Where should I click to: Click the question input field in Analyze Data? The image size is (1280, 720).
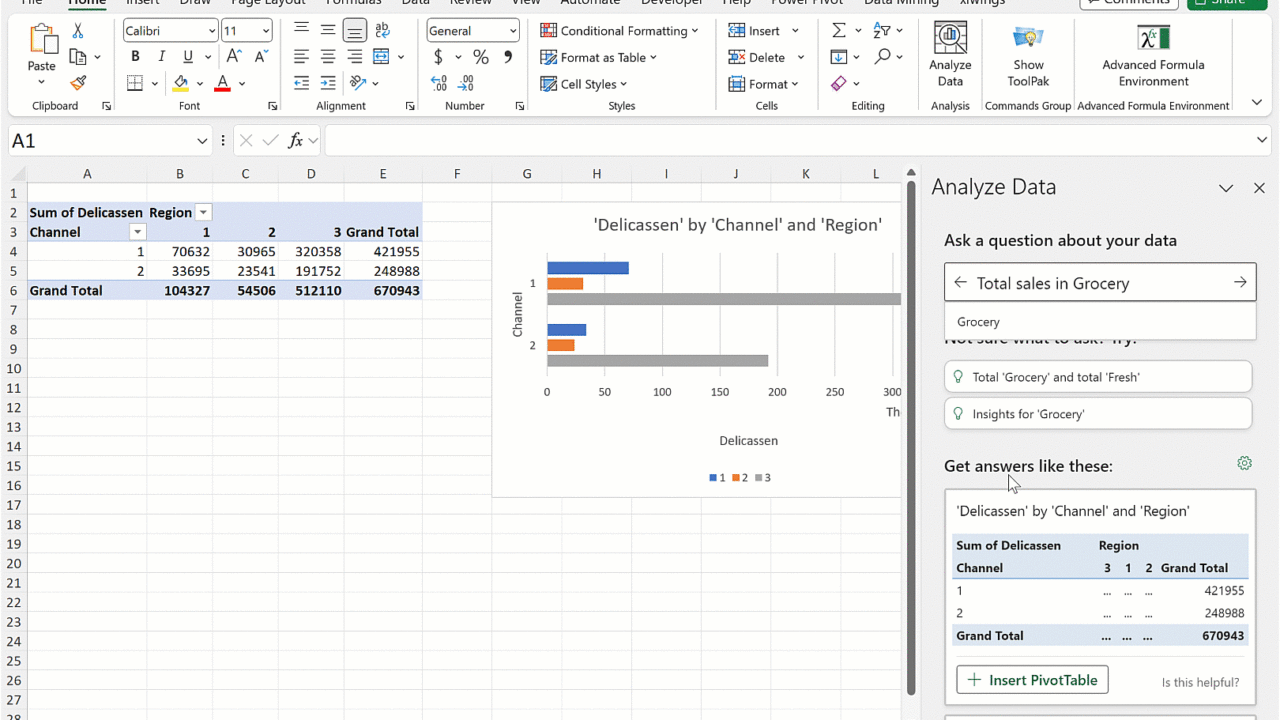click(x=1098, y=283)
